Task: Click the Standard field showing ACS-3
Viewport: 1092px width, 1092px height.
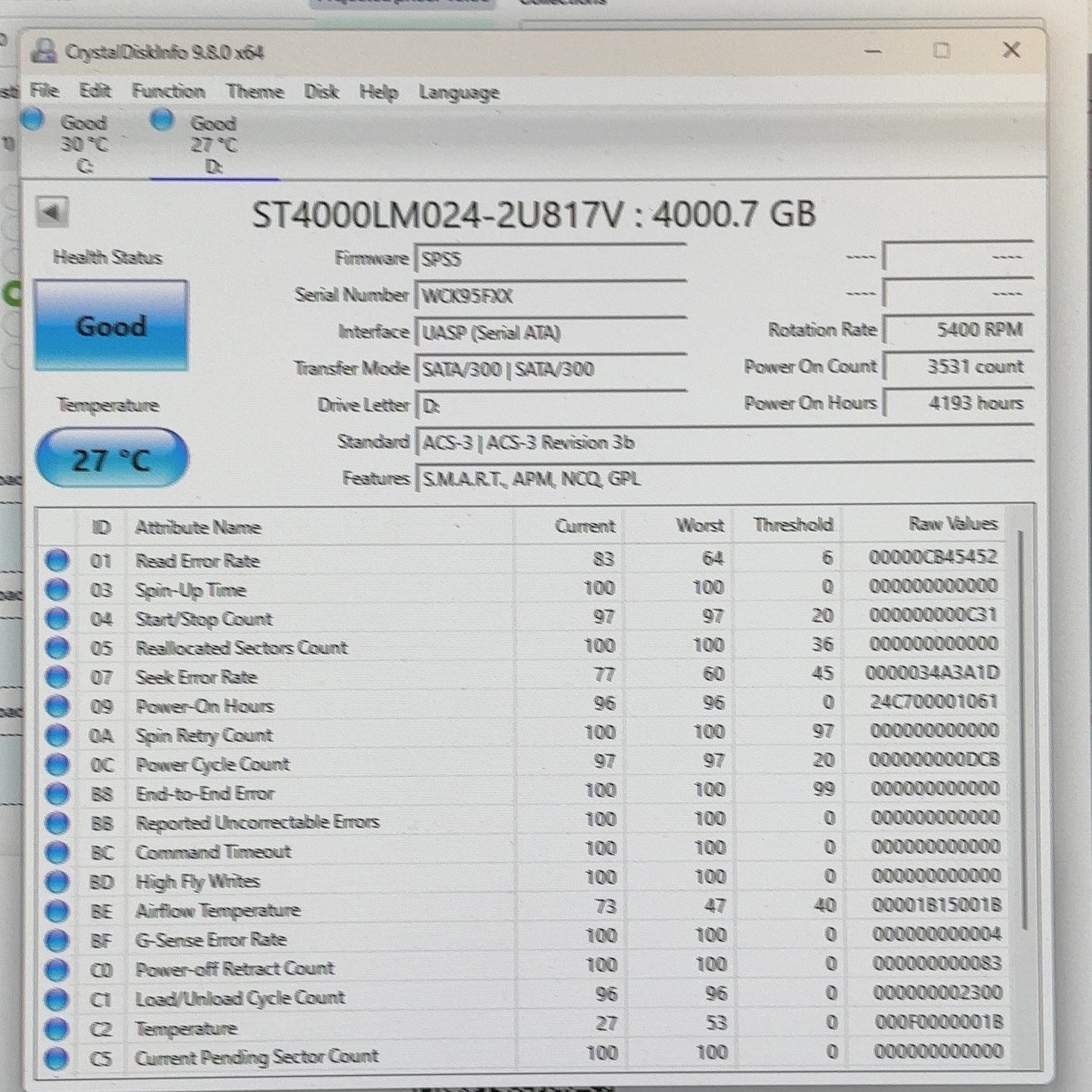Action: click(x=724, y=442)
